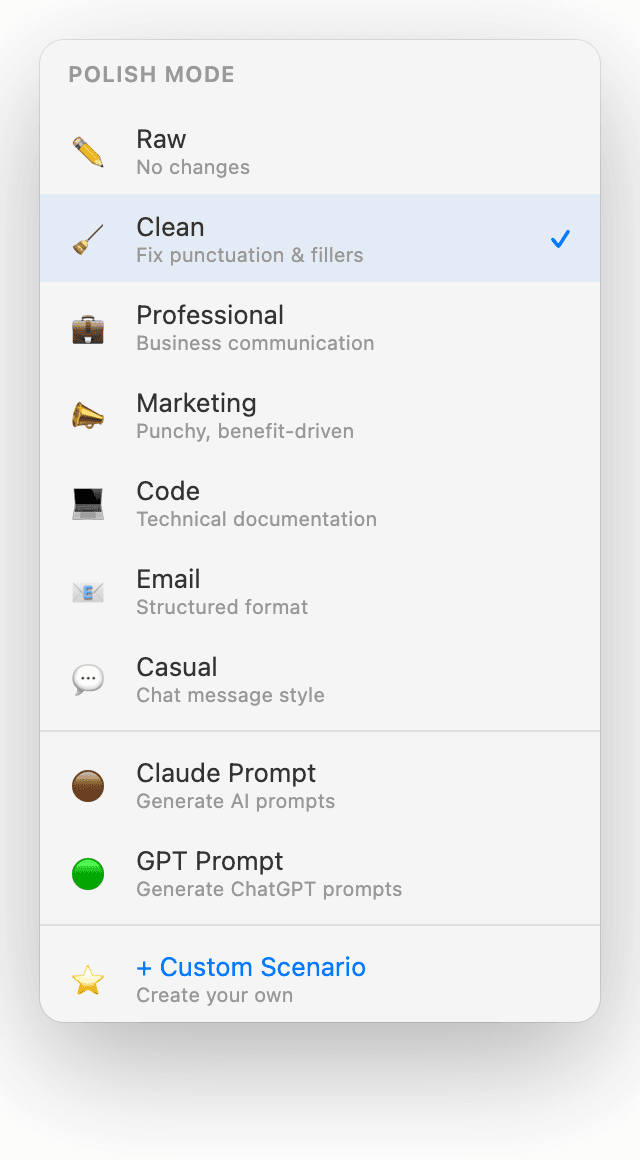
Task: Select the green circle icon for GPT Prompt
Action: 88,873
